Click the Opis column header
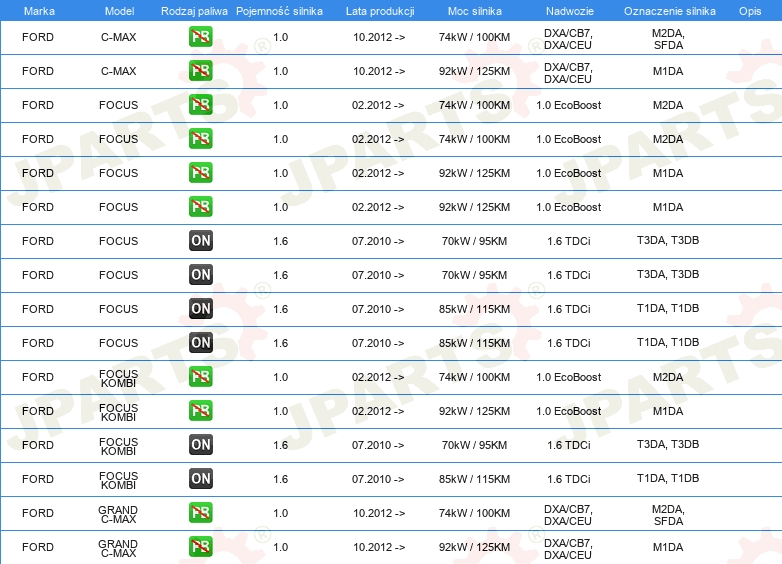782x564 pixels. point(750,11)
